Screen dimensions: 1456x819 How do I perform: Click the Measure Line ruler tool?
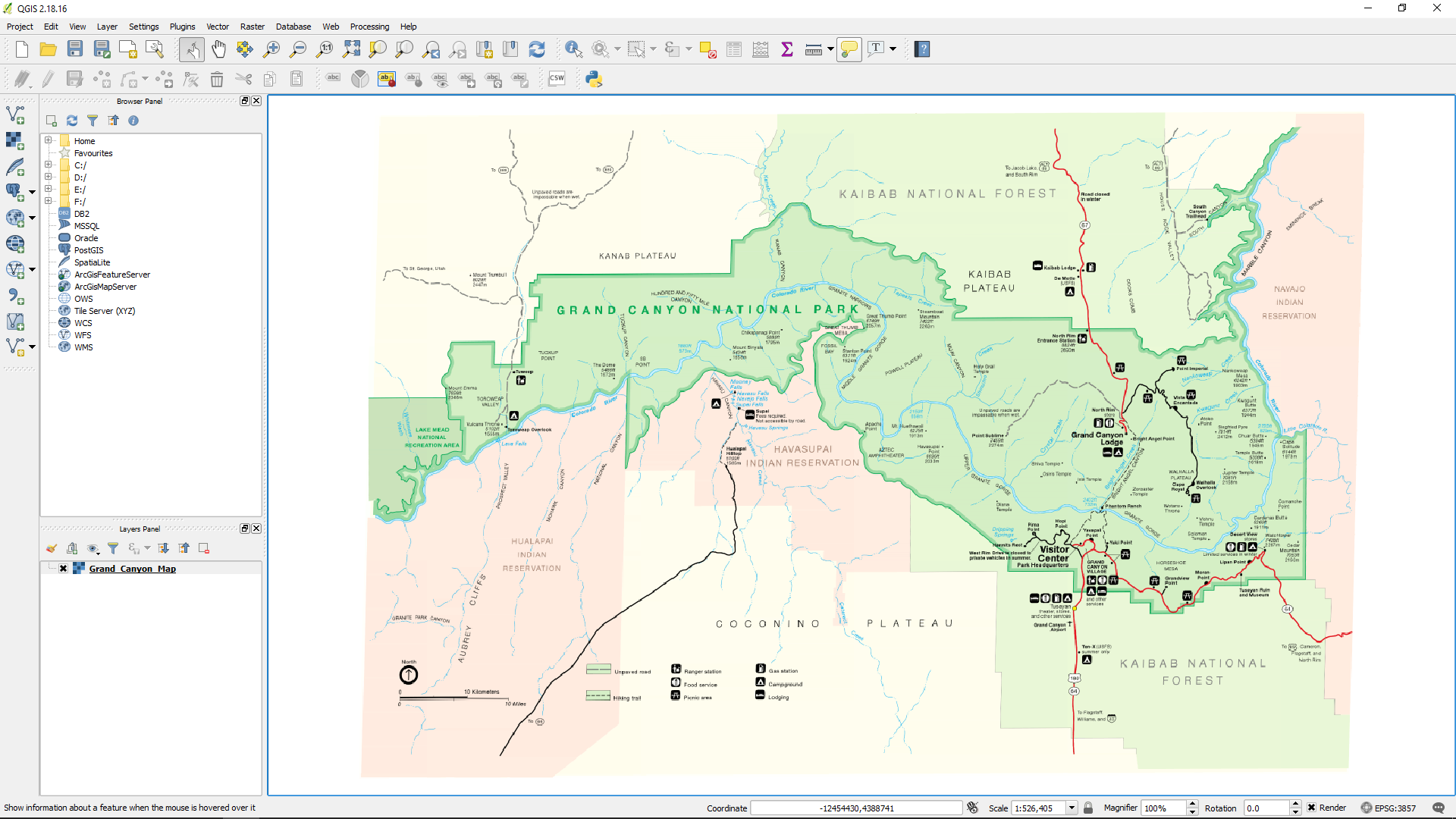click(813, 49)
